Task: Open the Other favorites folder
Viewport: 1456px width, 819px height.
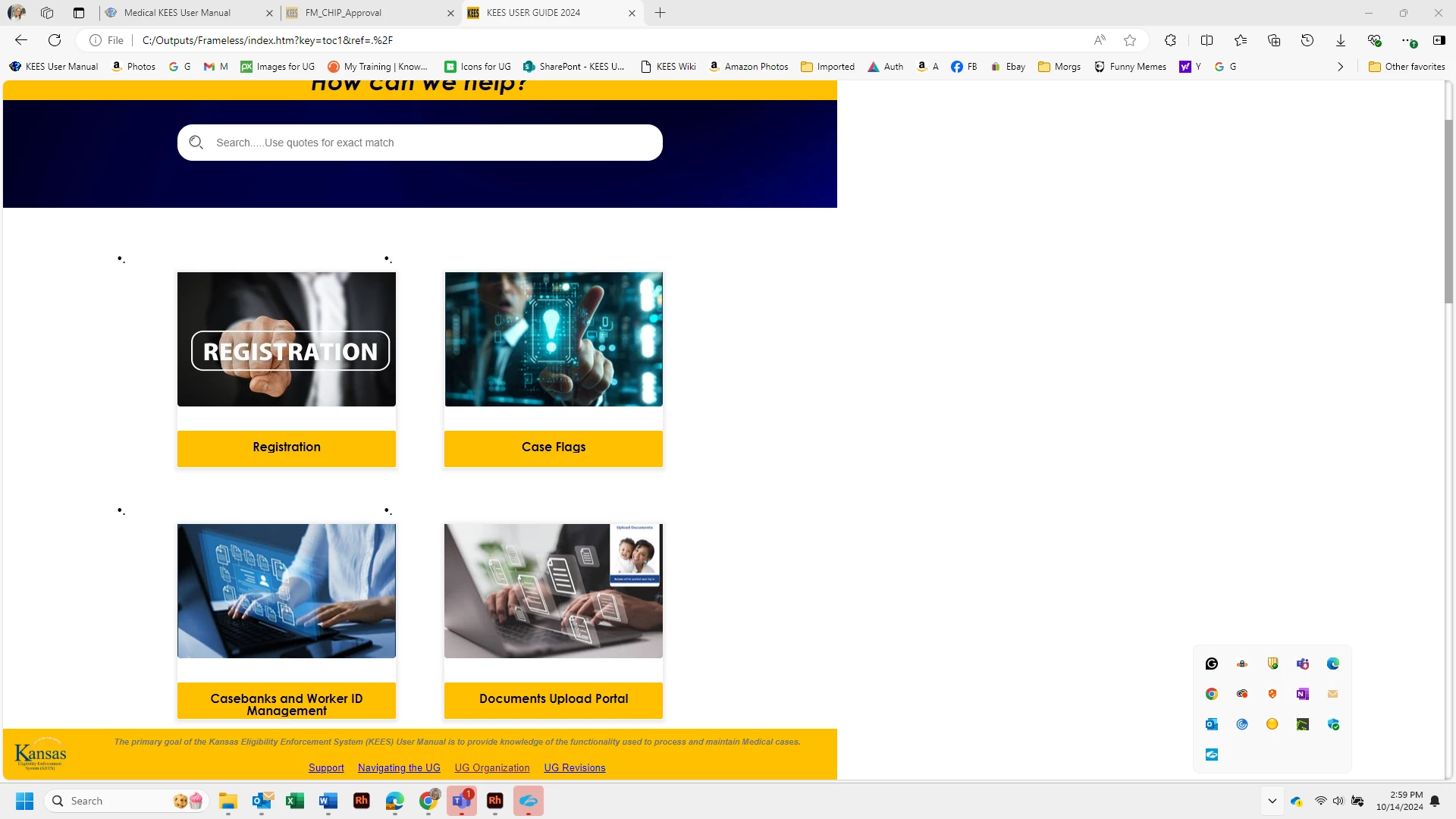Action: (1407, 67)
